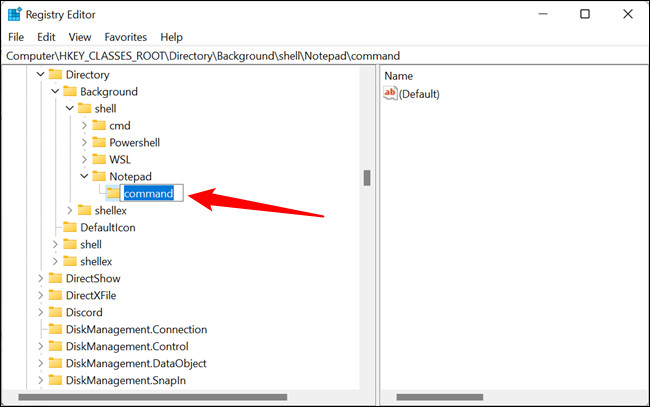This screenshot has height=407, width=650.
Task: Expand the shellex key below DefaultIcon
Action: (x=55, y=262)
